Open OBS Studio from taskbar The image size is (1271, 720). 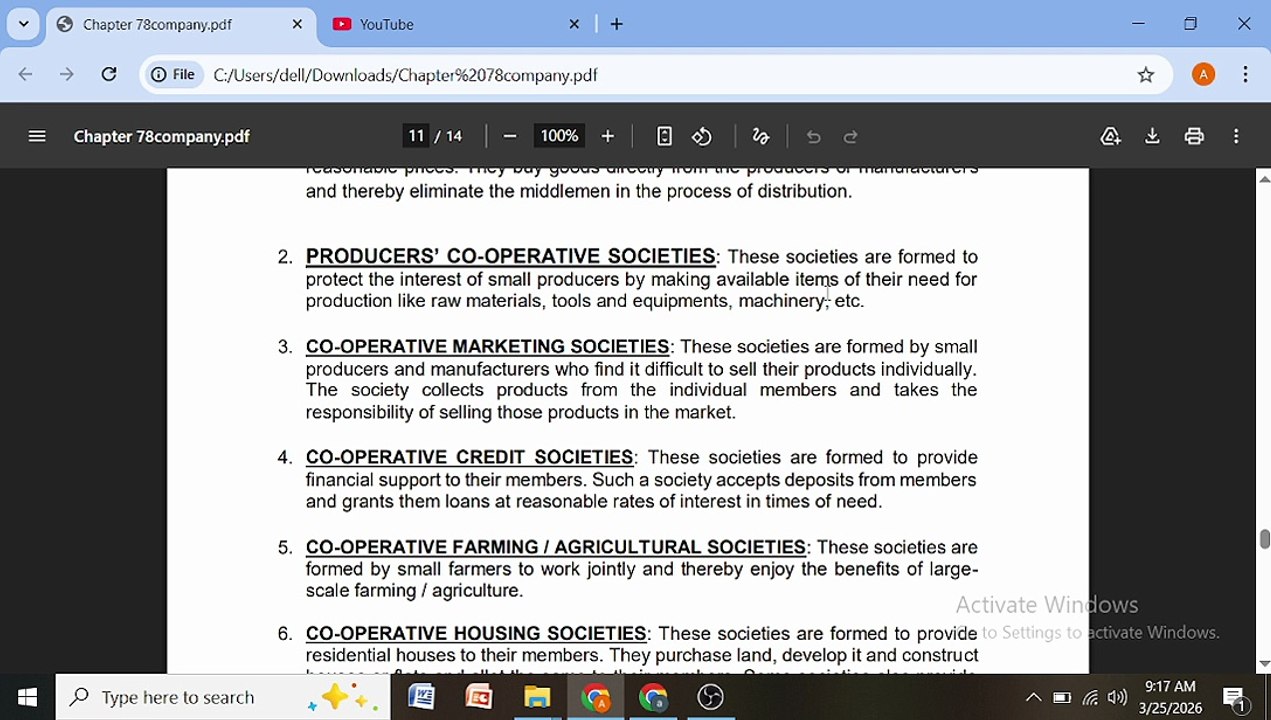tap(710, 697)
